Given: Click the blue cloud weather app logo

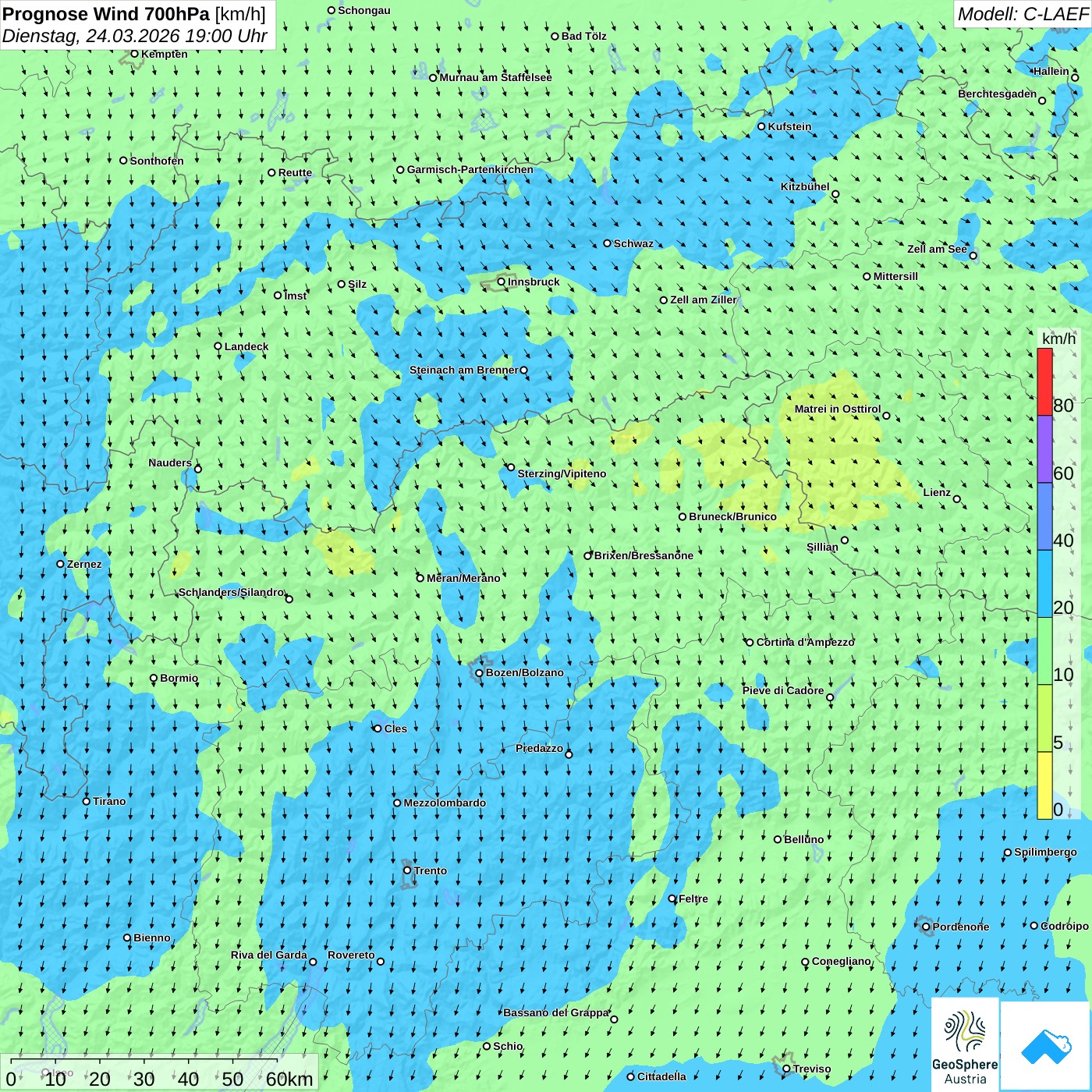Looking at the screenshot, I should (x=1046, y=1046).
